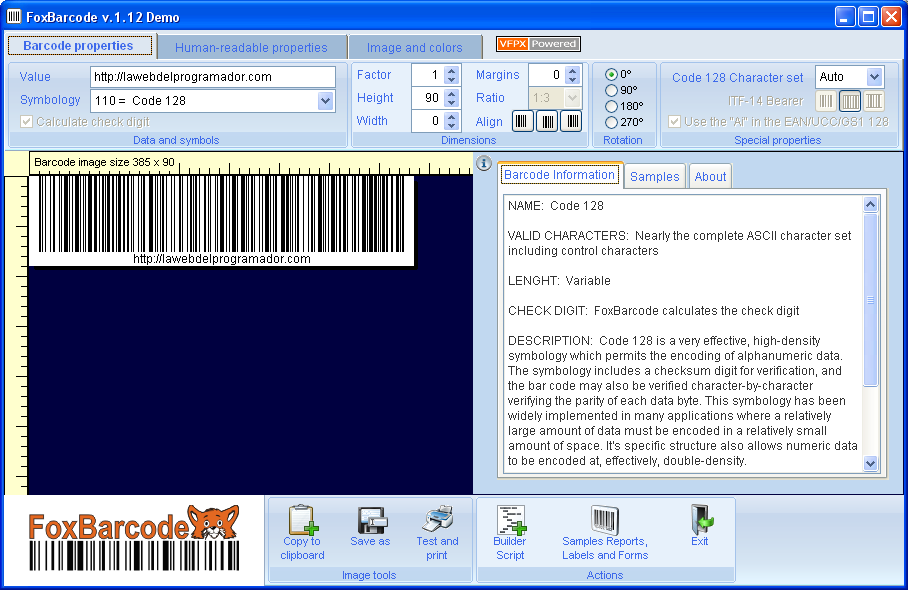The width and height of the screenshot is (908, 590).
Task: Maximize the FoxBarcode window
Action: coord(868,17)
